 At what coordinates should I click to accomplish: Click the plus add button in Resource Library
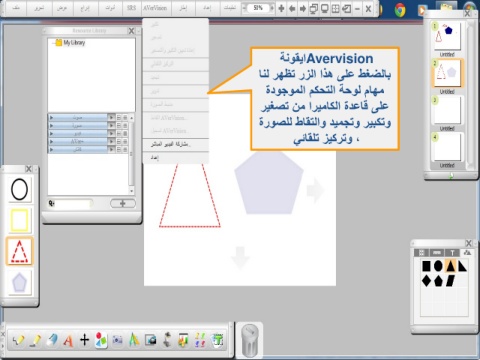123,203
